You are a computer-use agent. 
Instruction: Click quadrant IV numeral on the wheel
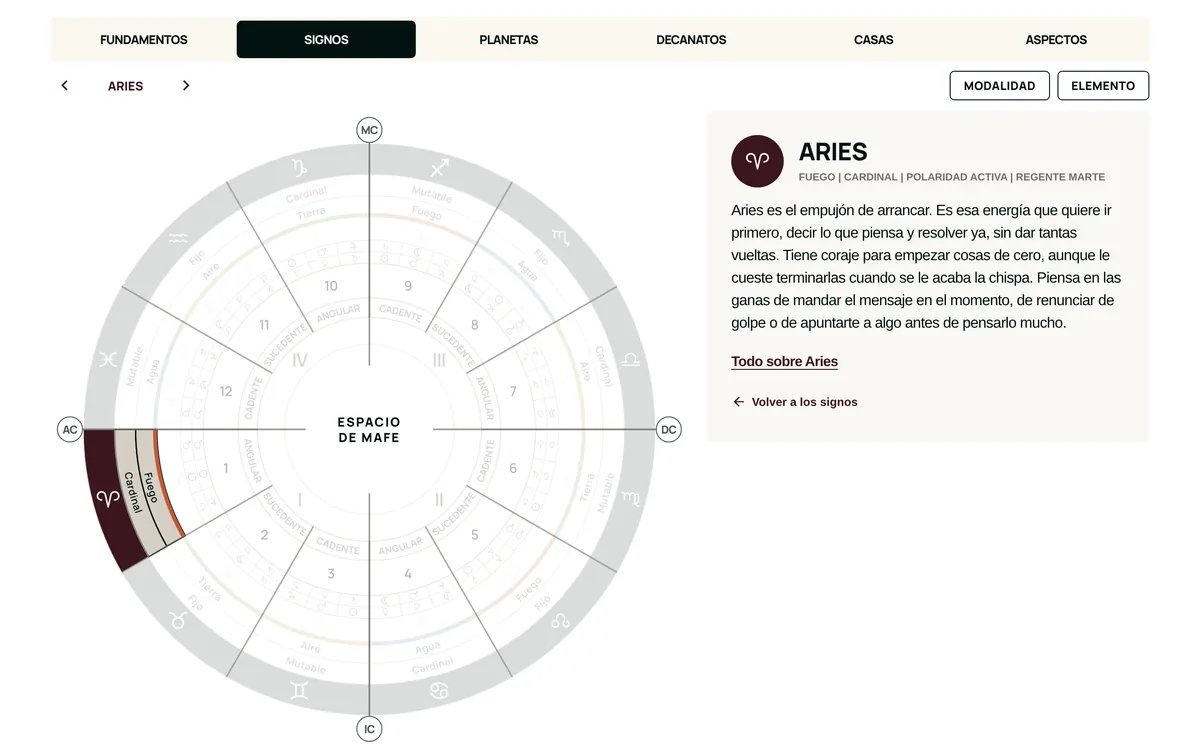point(300,360)
